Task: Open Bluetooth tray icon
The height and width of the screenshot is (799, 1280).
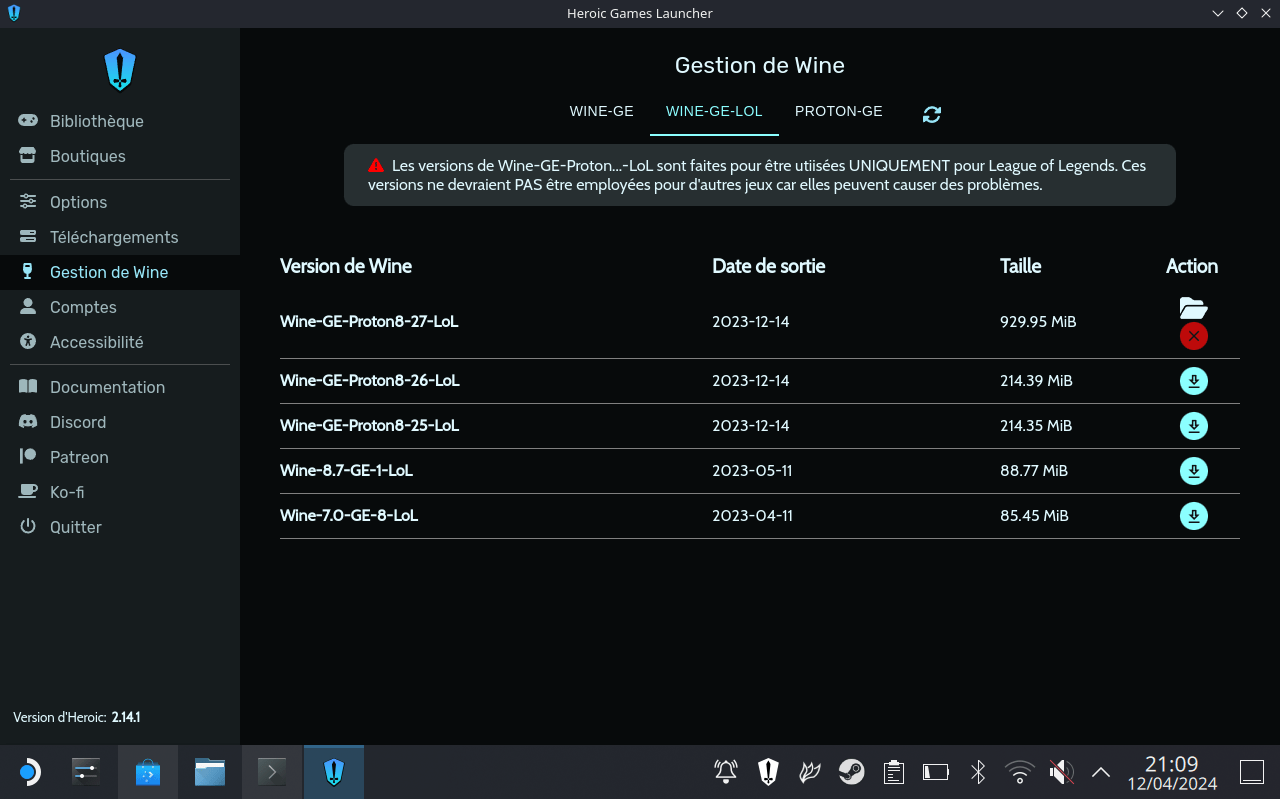Action: pos(978,772)
